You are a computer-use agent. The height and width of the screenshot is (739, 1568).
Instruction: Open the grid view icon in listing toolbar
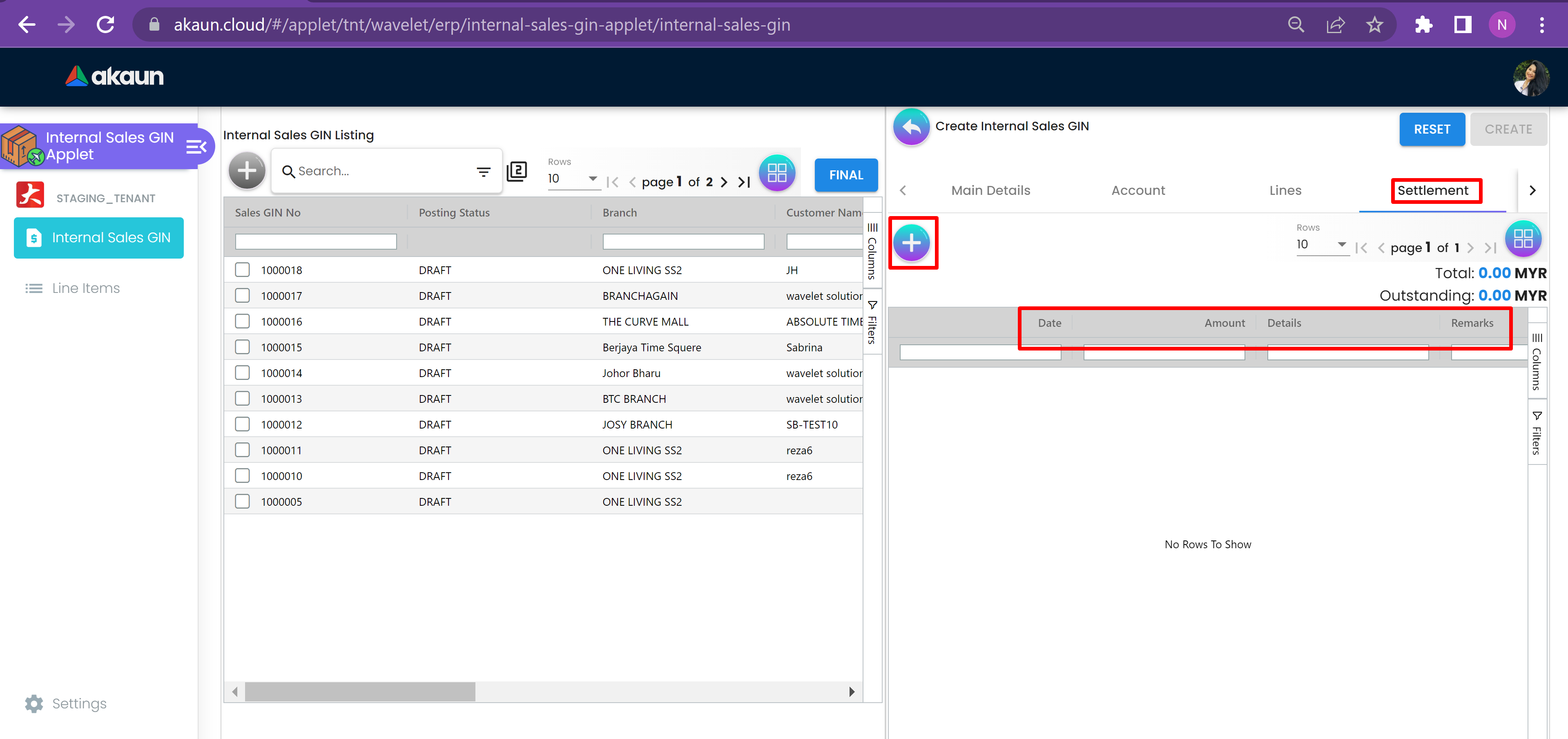[x=777, y=173]
